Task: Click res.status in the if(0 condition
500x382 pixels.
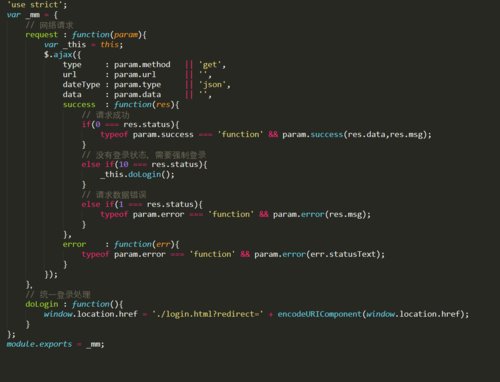Action: coord(147,125)
